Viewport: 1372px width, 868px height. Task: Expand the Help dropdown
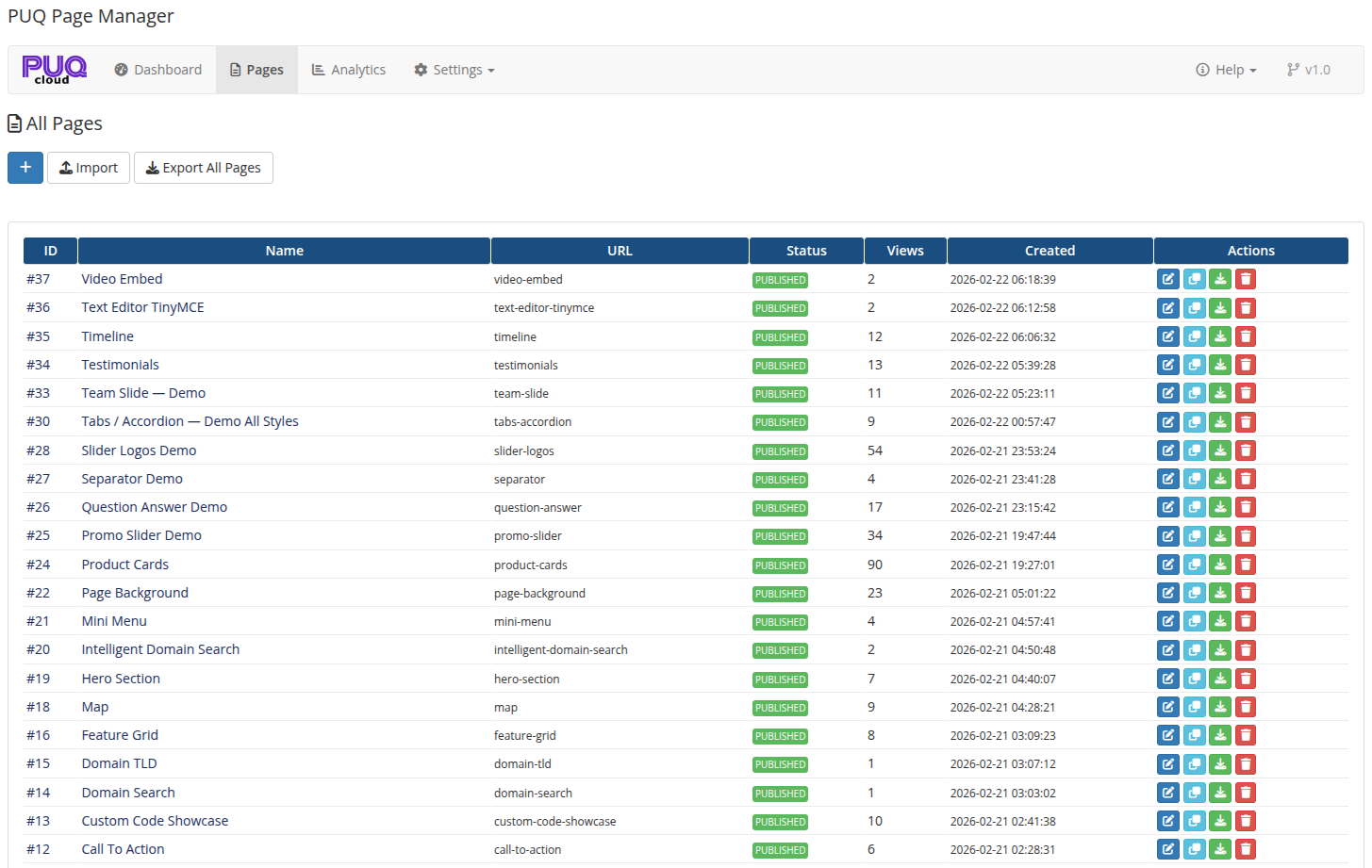[1225, 69]
